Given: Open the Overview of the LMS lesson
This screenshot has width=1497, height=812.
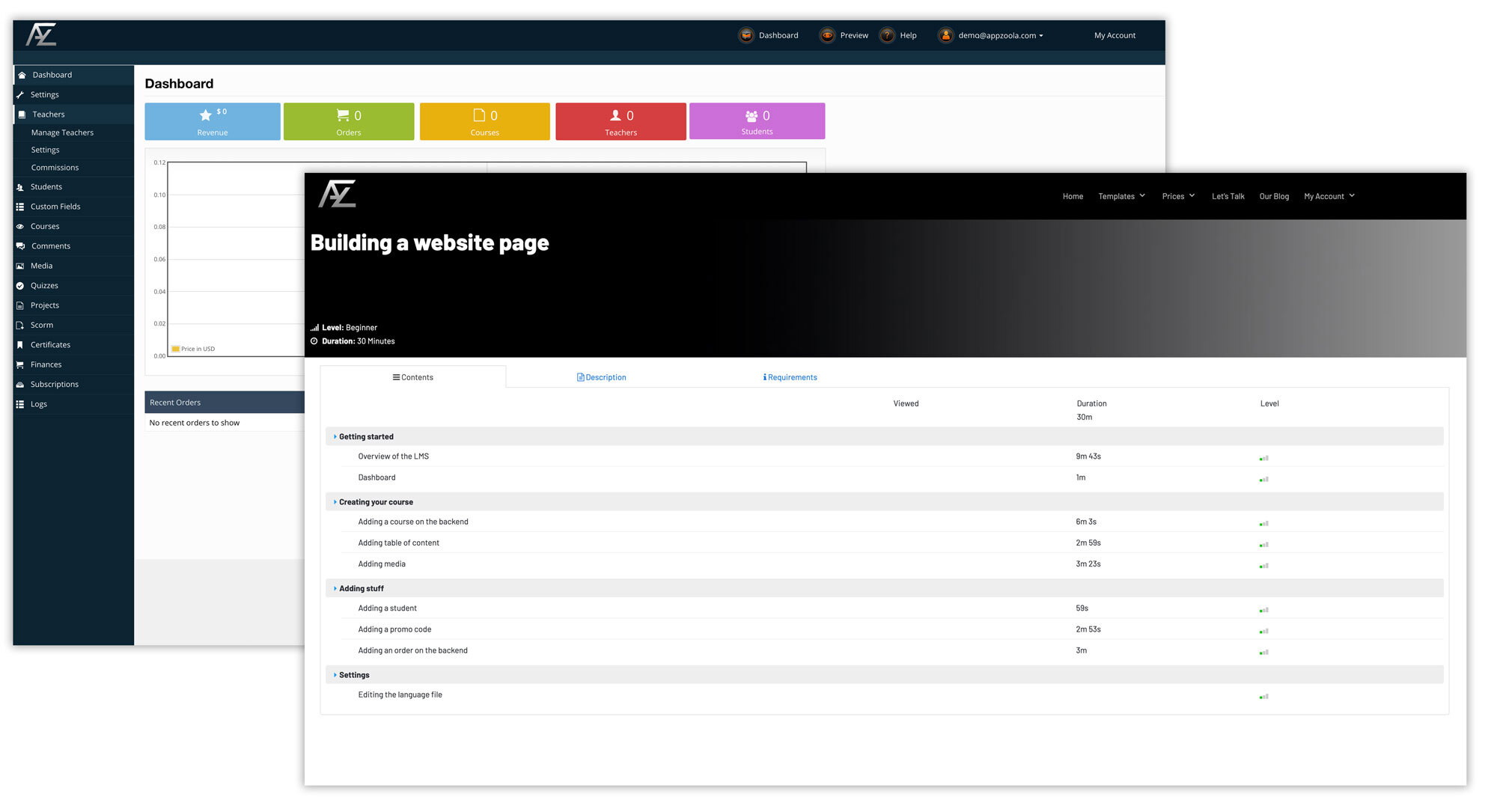Looking at the screenshot, I should [393, 457].
